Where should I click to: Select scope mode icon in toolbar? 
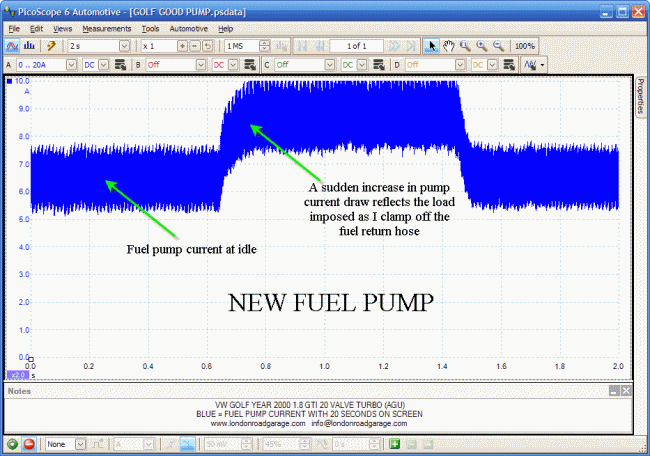point(12,46)
